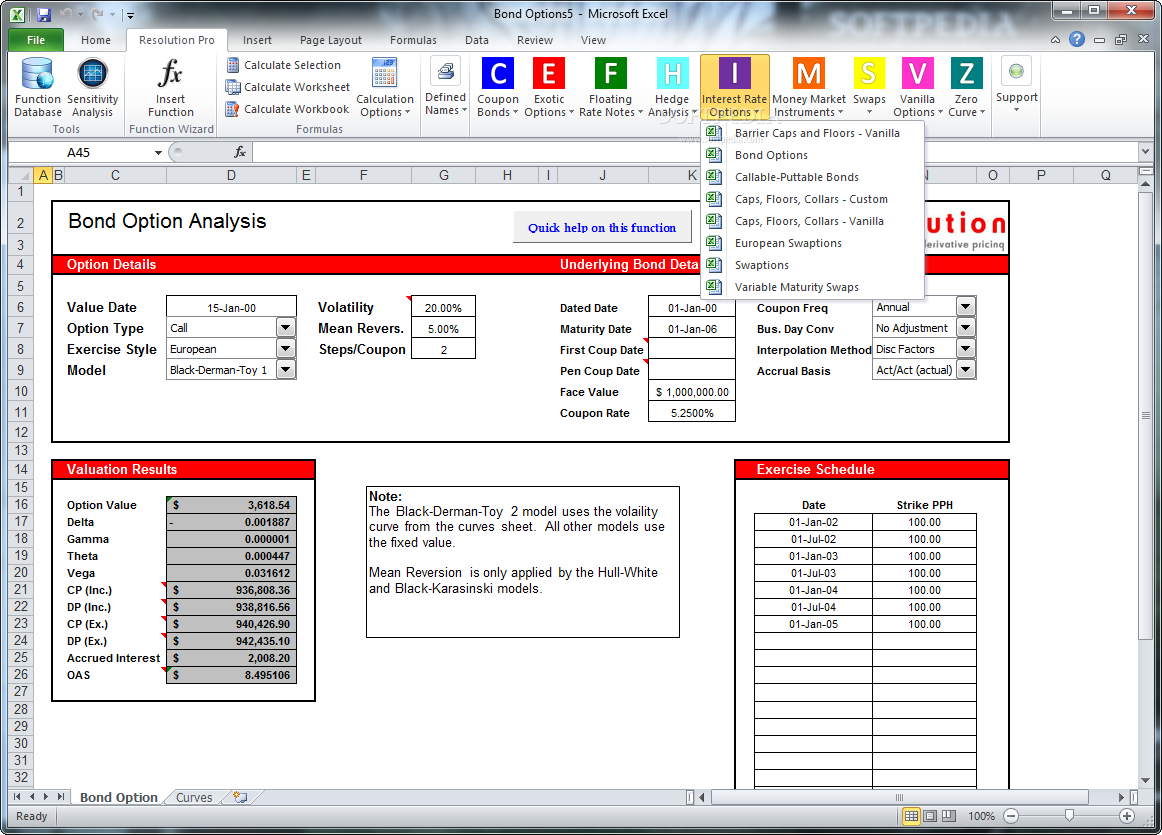Screen dimensions: 1162x835
Task: Open the Zero Curve group
Action: [x=966, y=87]
